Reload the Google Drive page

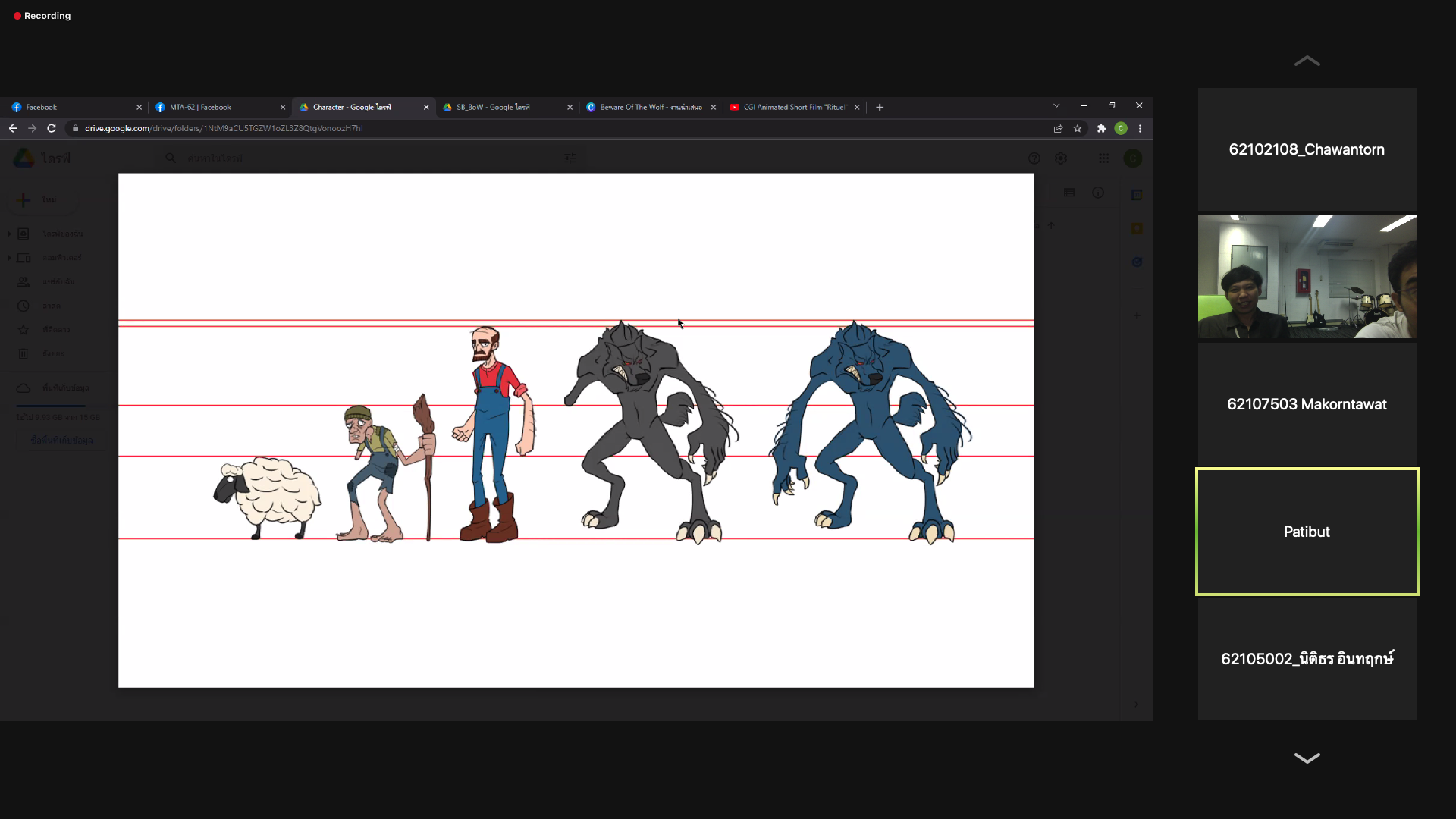[52, 128]
